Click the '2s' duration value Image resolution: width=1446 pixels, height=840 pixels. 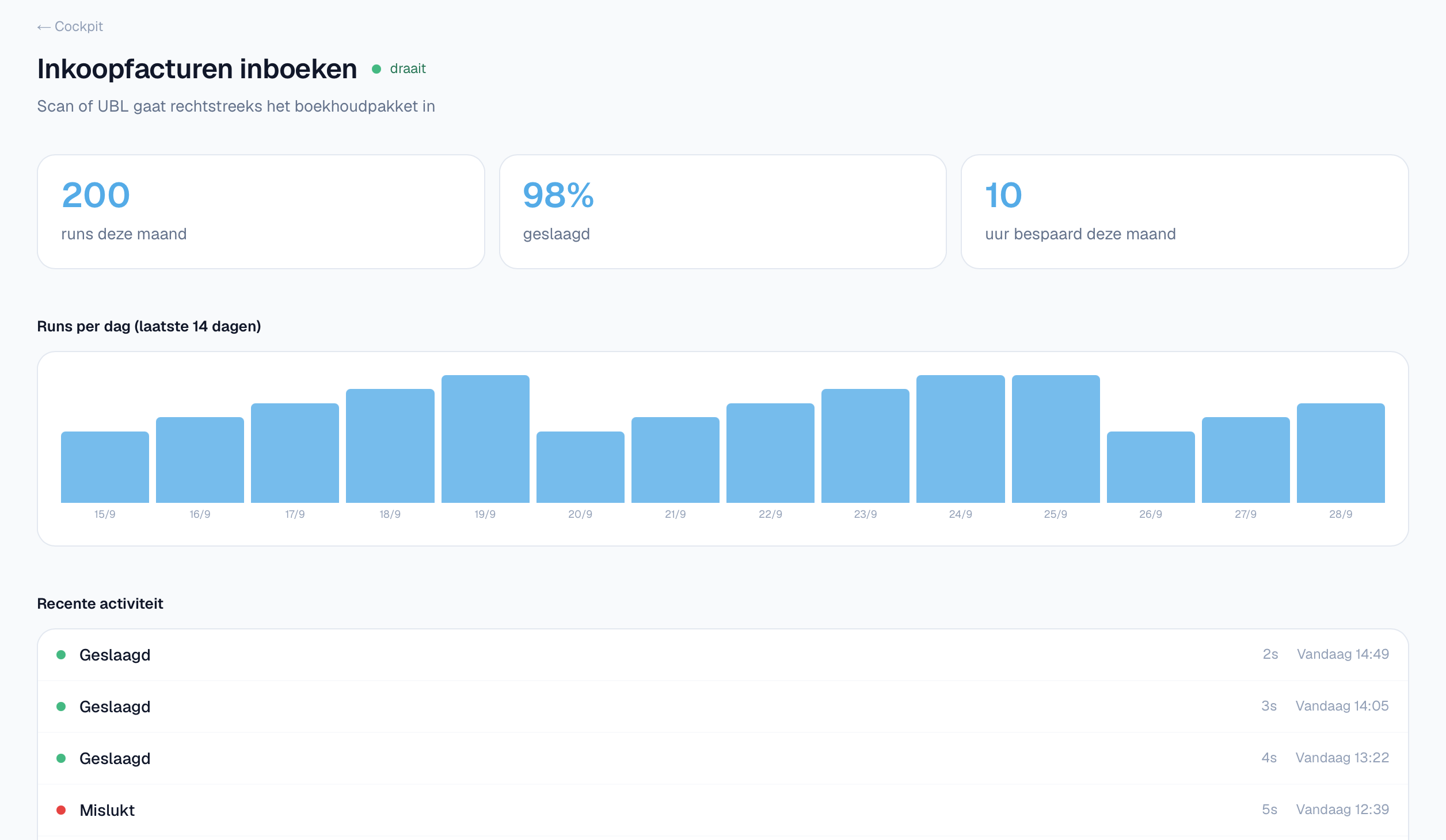tap(1270, 654)
